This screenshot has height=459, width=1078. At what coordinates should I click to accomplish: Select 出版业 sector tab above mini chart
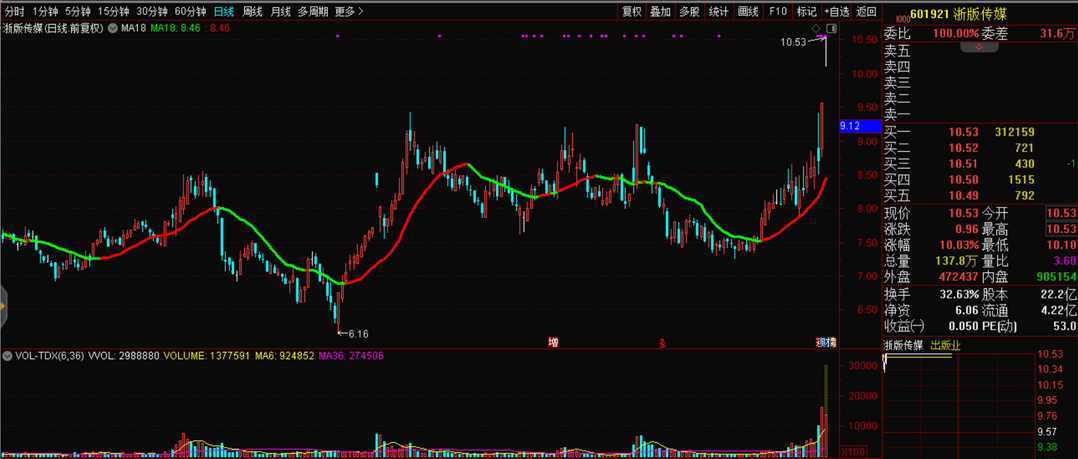click(x=945, y=345)
